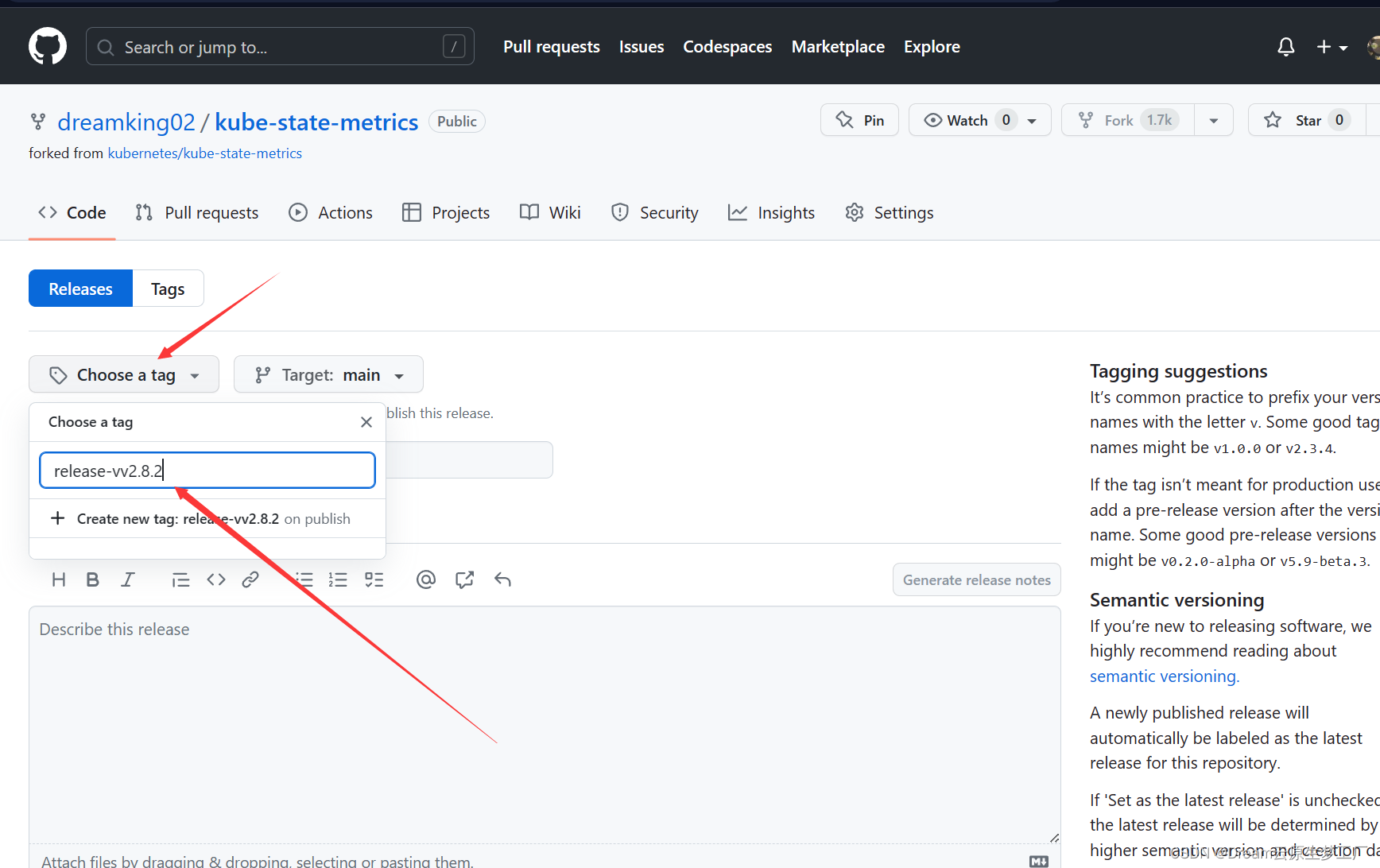
Task: Go to Pull requests in the top navigation
Action: (552, 47)
